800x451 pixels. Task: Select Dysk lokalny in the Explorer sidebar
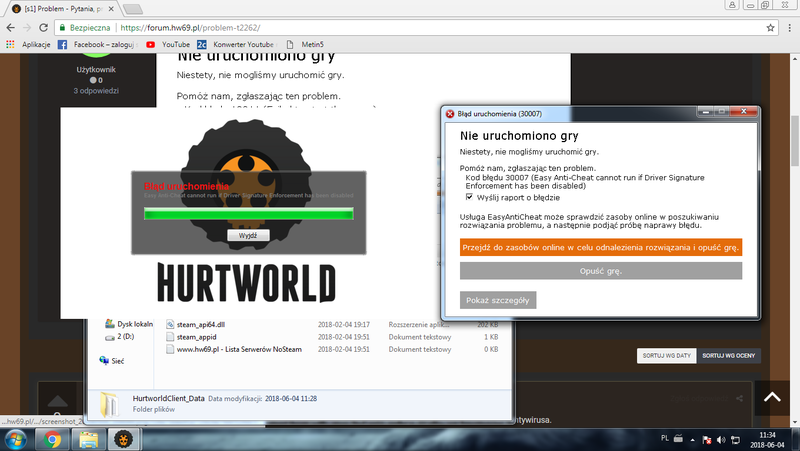pos(130,324)
